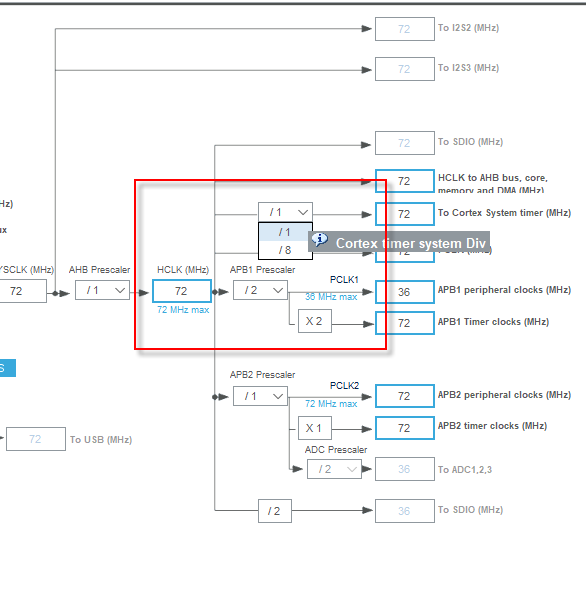The image size is (586, 596).
Task: Choose the /8 divider option
Action: pos(284,250)
